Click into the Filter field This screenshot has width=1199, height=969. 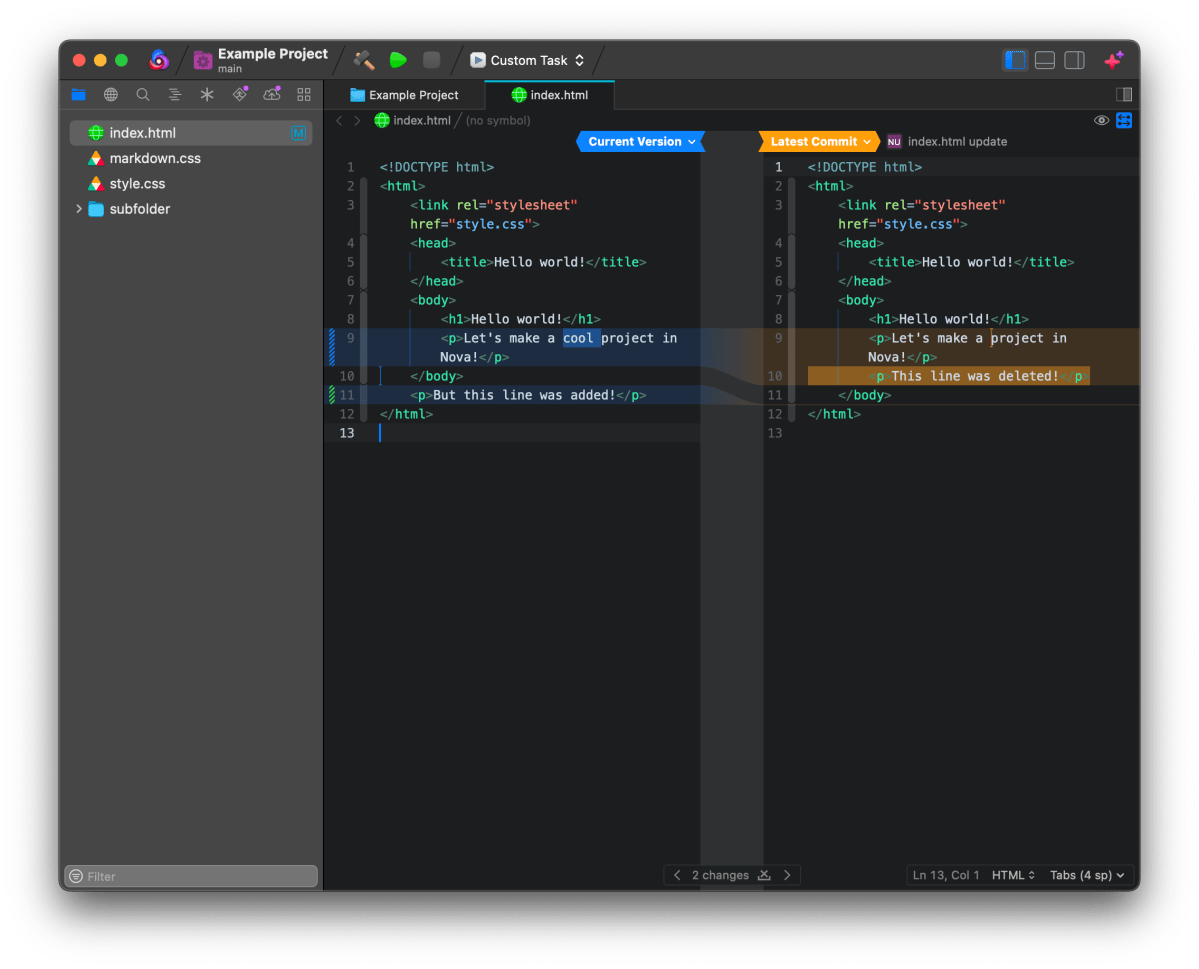coord(191,876)
